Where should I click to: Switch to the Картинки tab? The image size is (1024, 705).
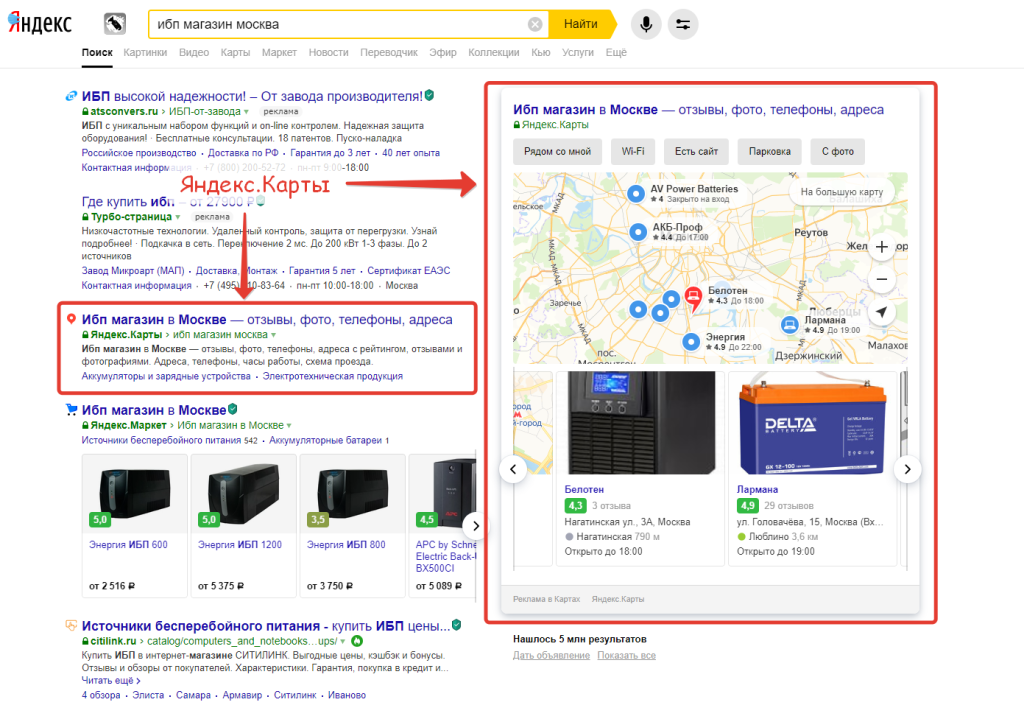[x=145, y=52]
